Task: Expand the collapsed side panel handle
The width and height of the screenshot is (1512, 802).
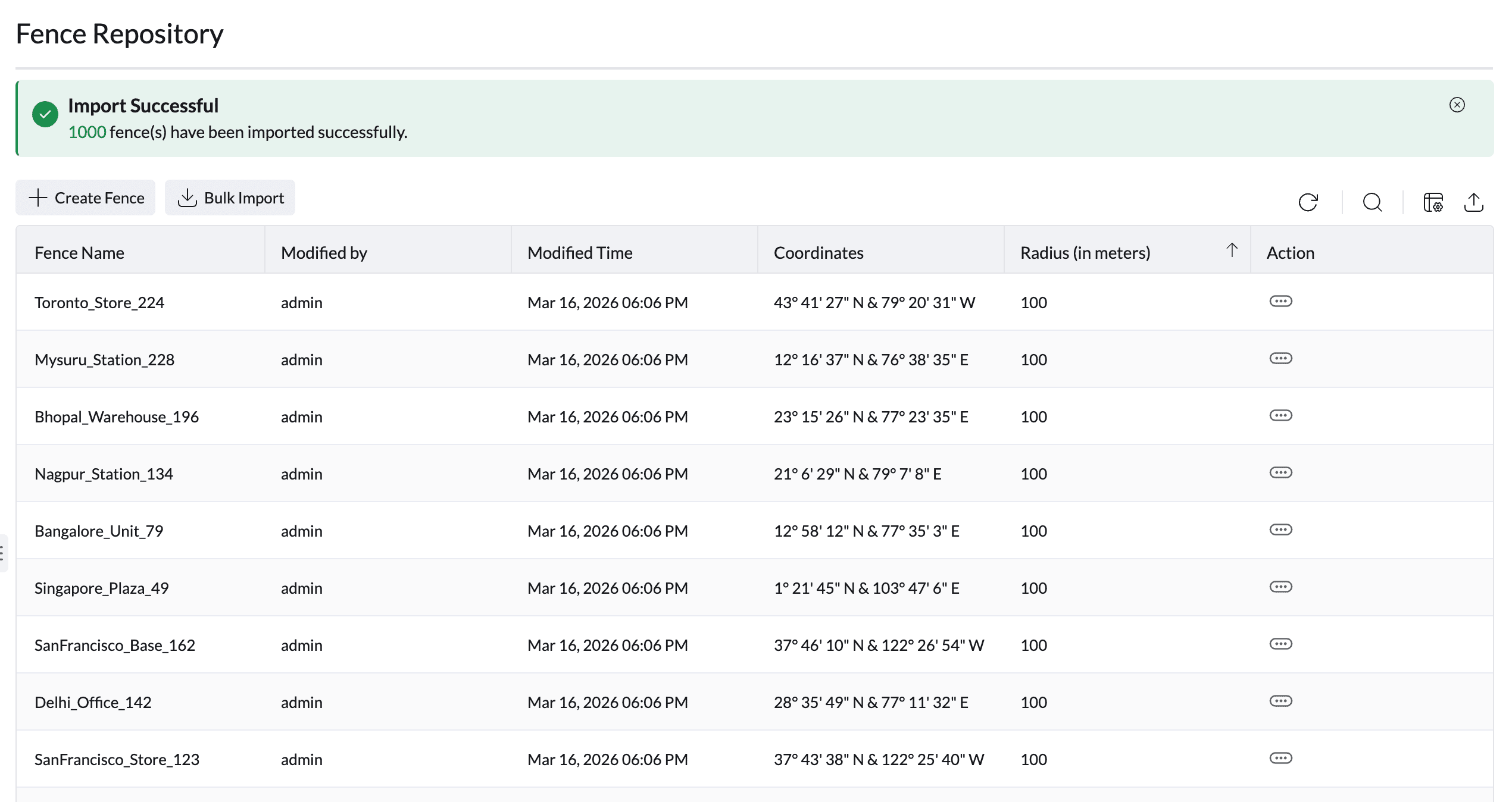Action: [3, 553]
